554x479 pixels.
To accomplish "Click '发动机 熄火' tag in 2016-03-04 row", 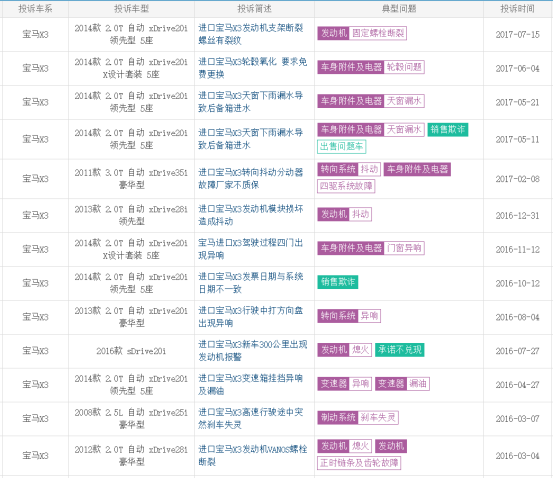I will tap(344, 447).
